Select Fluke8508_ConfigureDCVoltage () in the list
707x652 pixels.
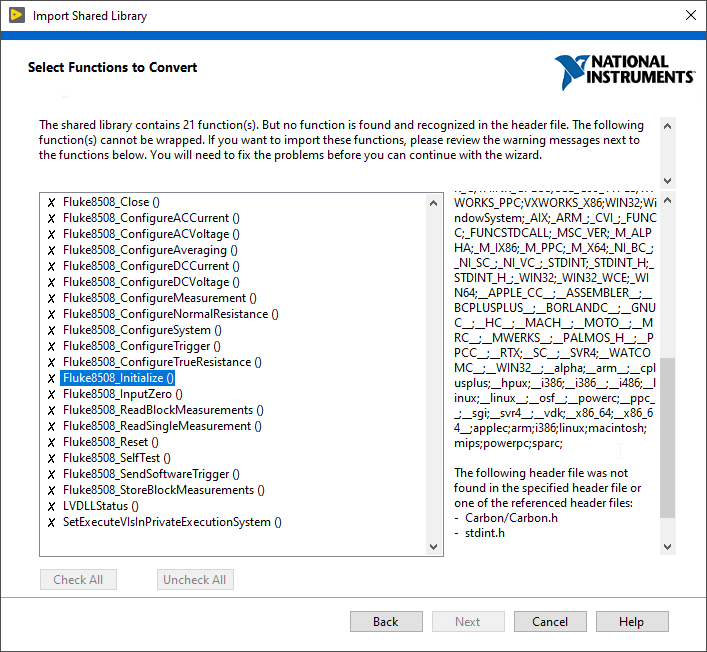coord(151,282)
